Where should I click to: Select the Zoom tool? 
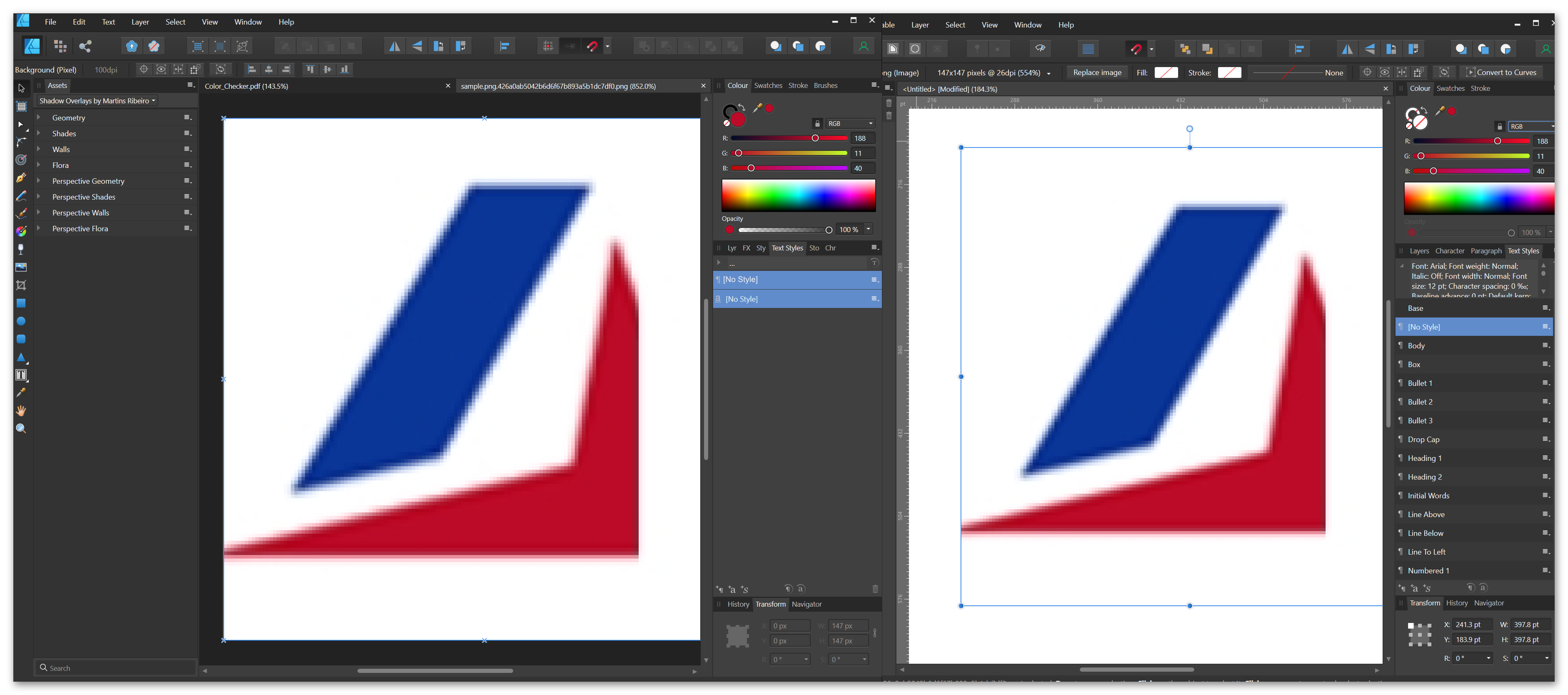[x=21, y=428]
